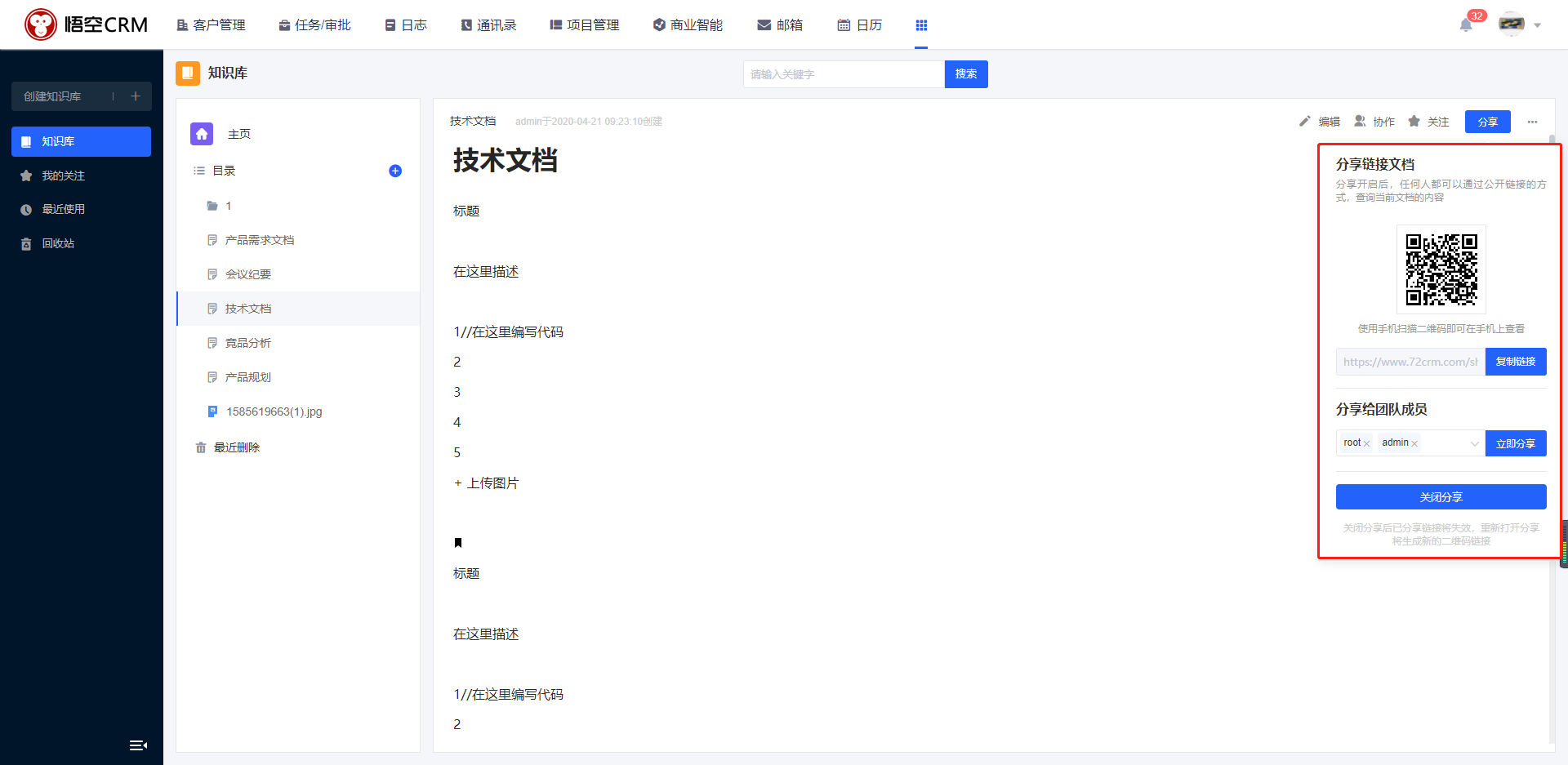Click the orange 知识库 header icon

tap(188, 73)
